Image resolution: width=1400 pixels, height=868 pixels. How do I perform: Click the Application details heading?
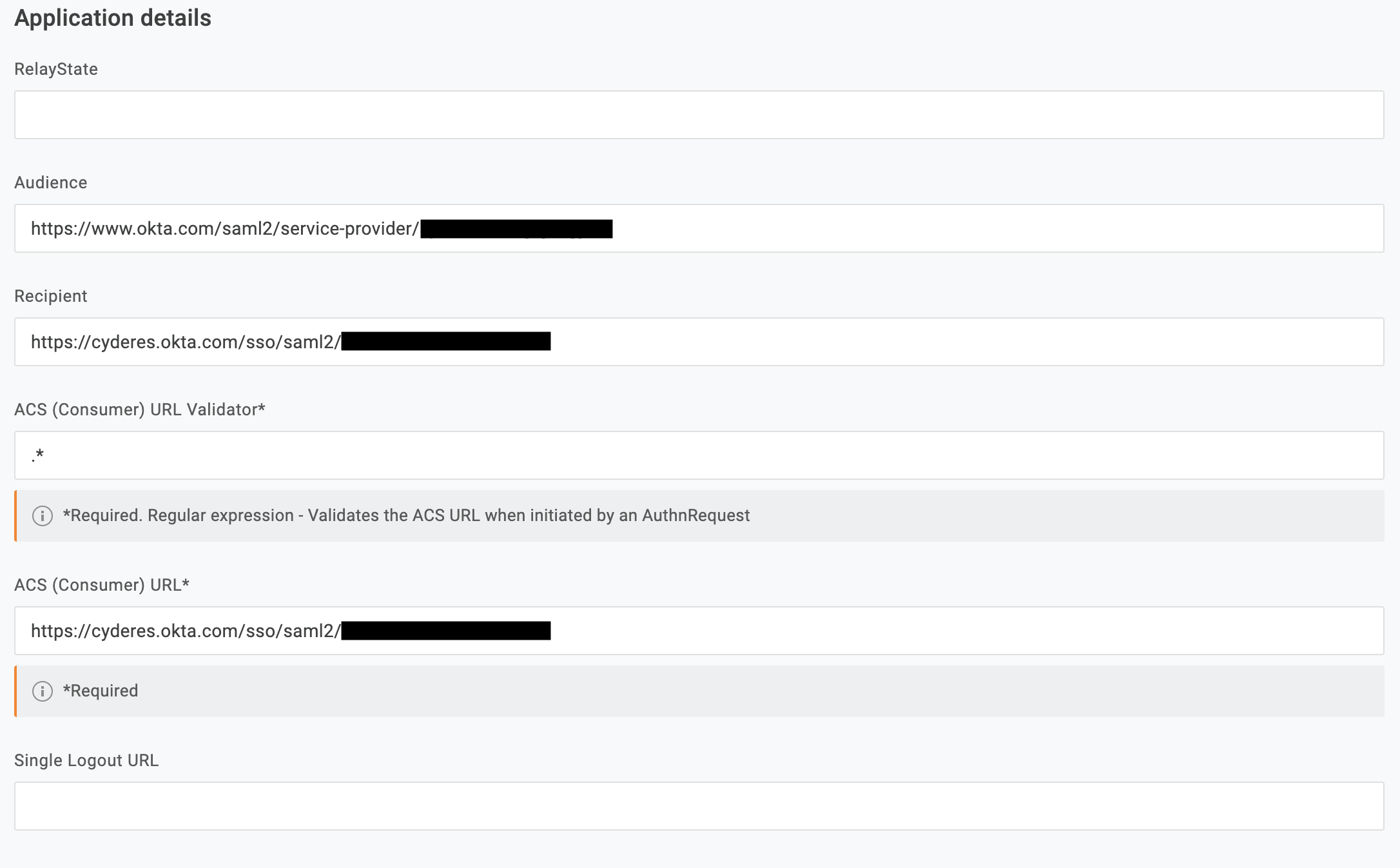click(113, 18)
